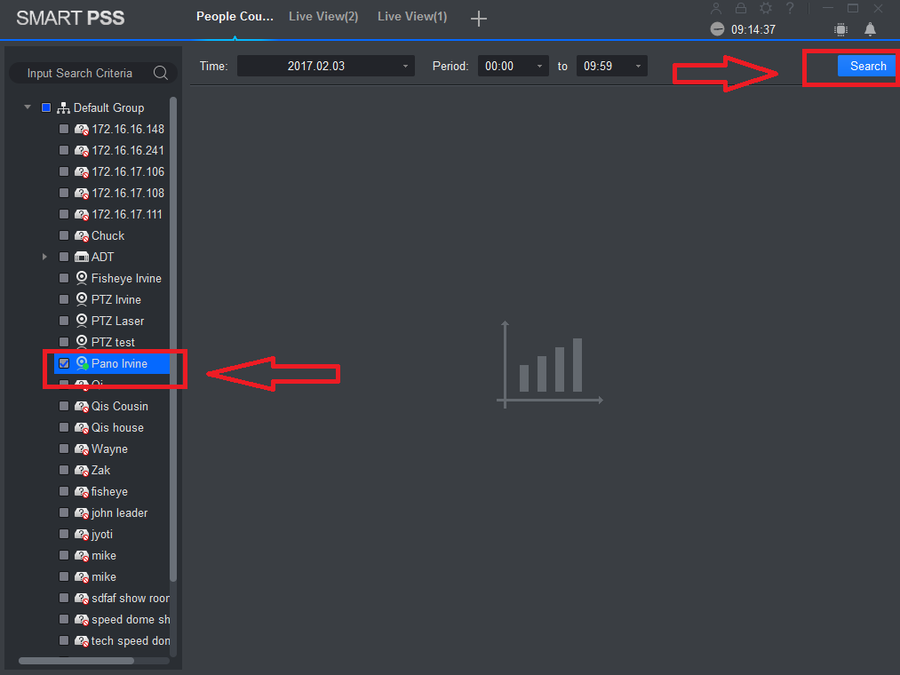The width and height of the screenshot is (900, 675).
Task: Select the Qis house tree item
Action: point(118,428)
